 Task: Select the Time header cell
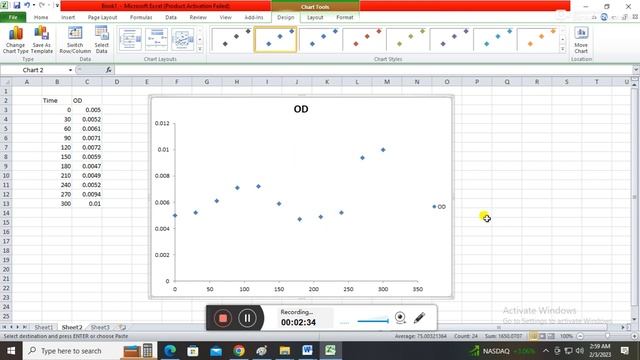coord(57,100)
